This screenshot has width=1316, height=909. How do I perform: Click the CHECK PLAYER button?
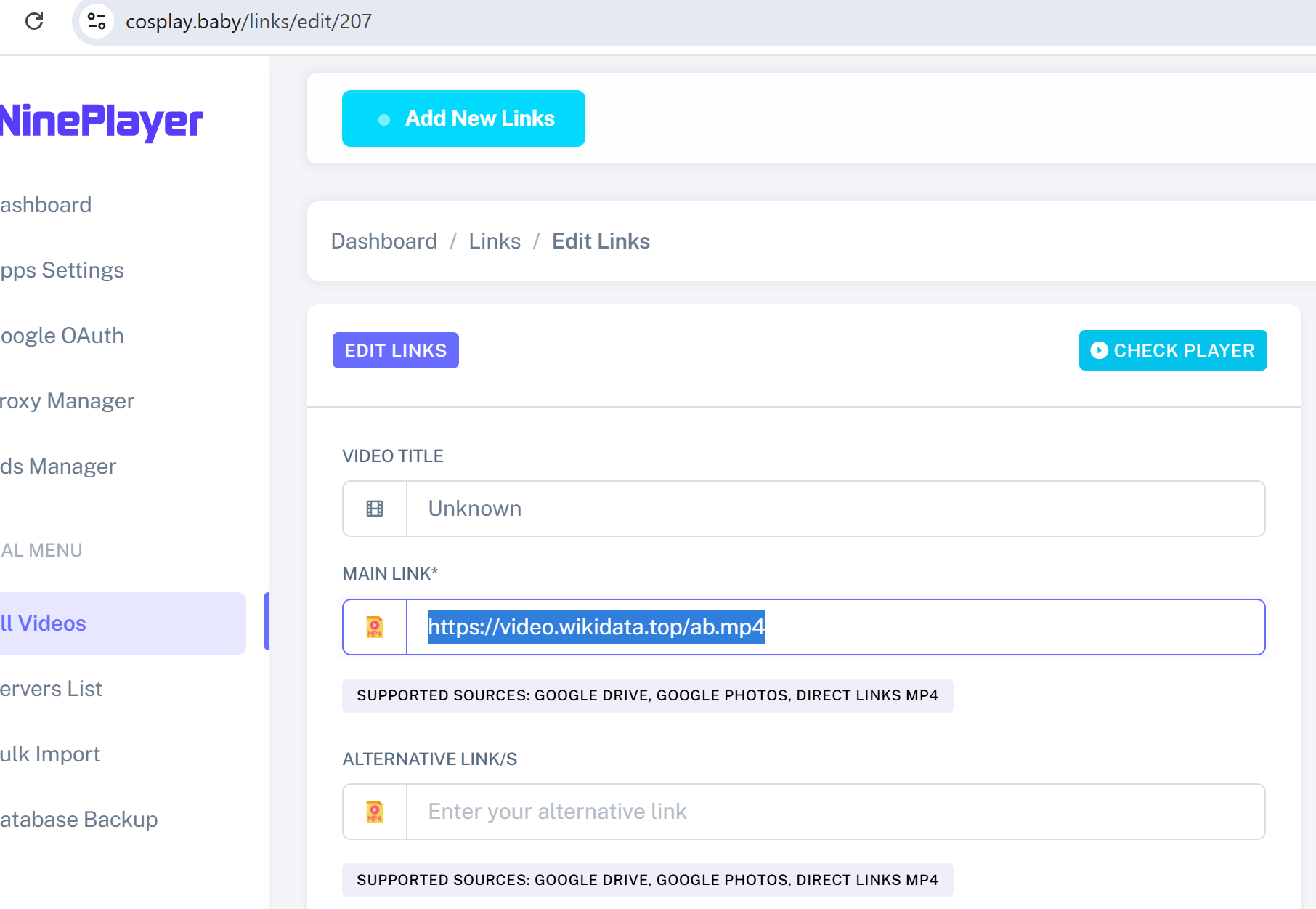pos(1173,350)
